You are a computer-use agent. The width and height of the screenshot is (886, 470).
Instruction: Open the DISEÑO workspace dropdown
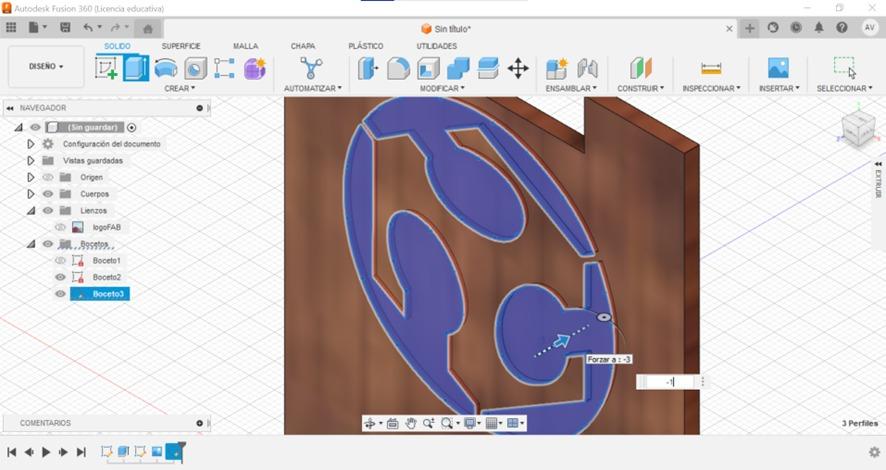pyautogui.click(x=46, y=67)
